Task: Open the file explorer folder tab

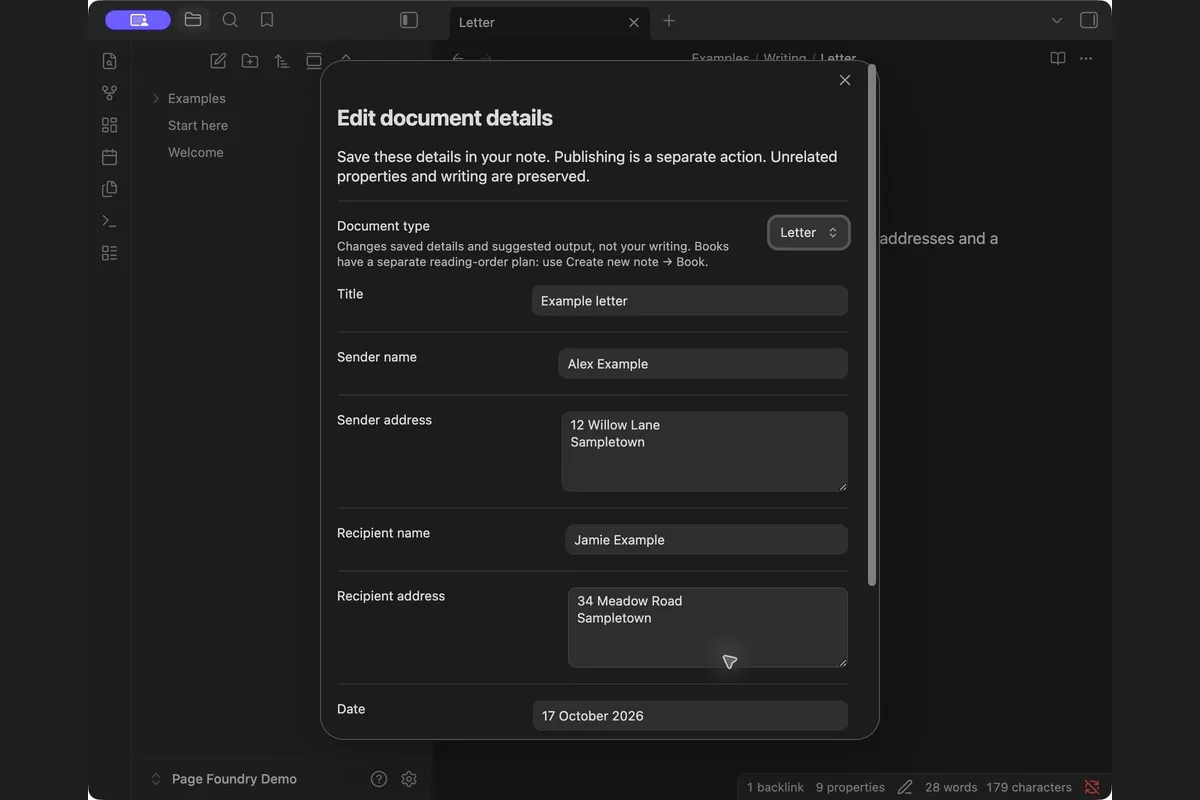Action: [x=193, y=20]
